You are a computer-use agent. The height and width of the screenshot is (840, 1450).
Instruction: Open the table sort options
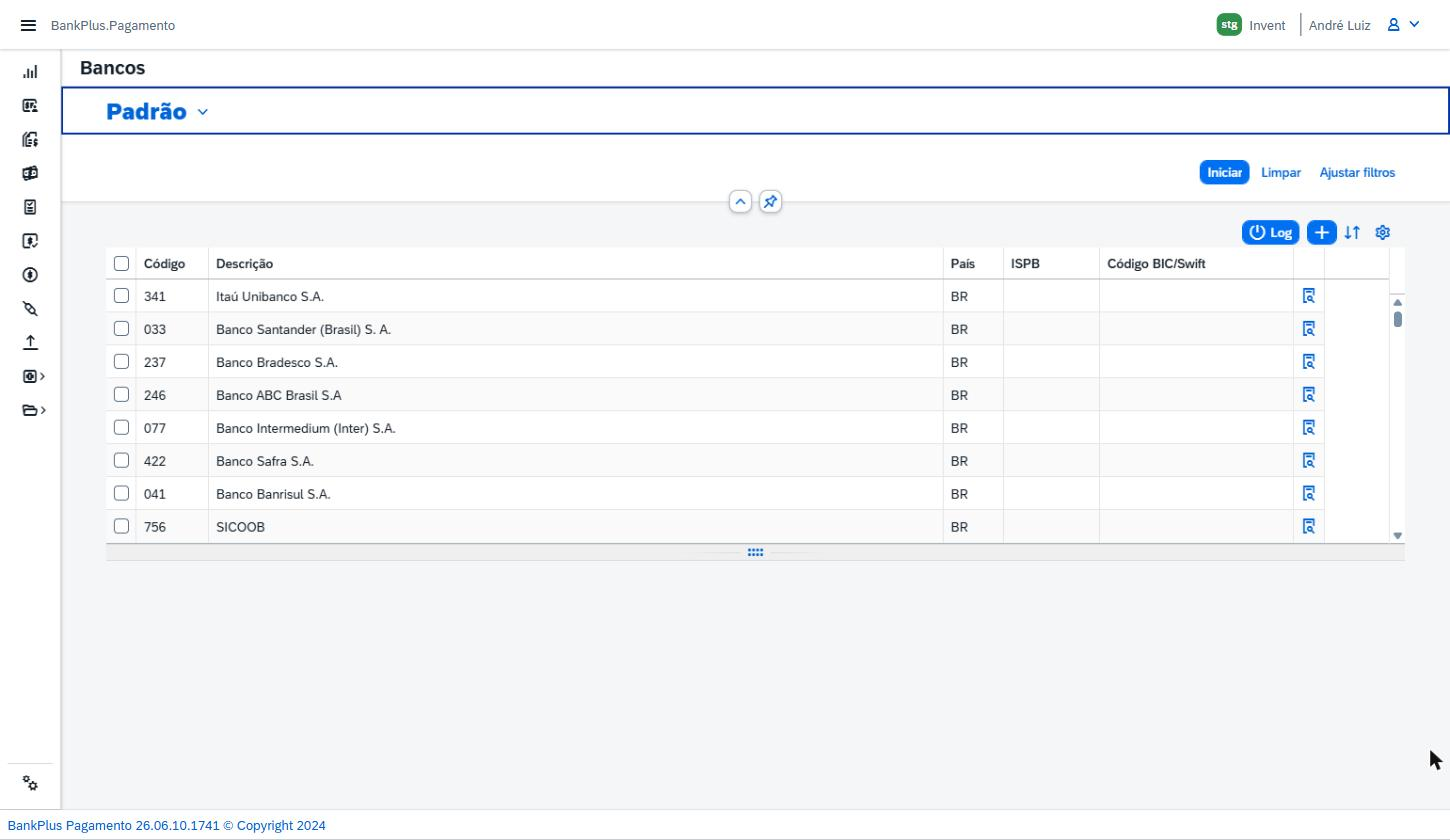(x=1352, y=232)
